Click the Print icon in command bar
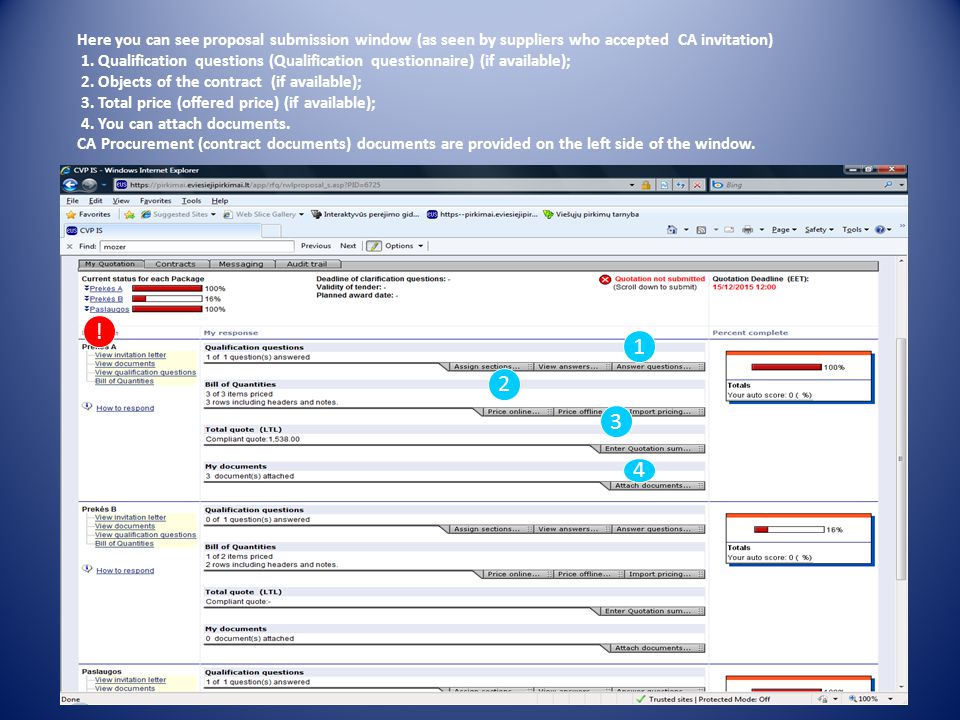The image size is (960, 720). (x=747, y=230)
